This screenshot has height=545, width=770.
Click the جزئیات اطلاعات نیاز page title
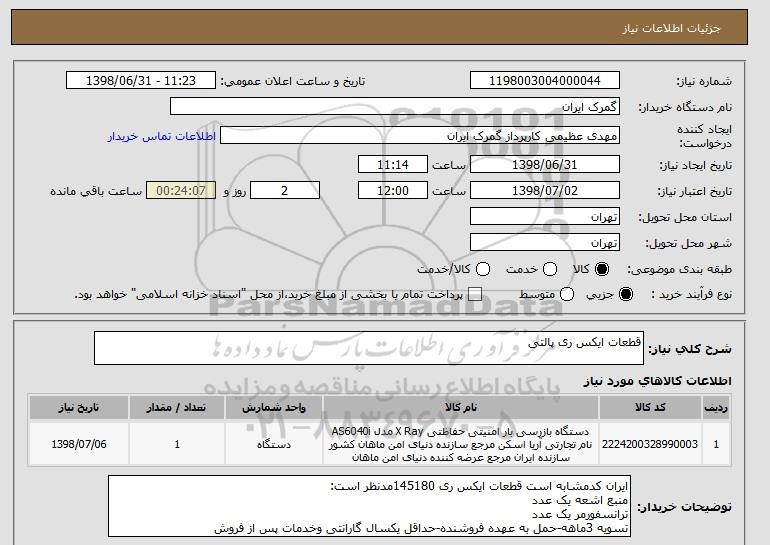click(x=671, y=28)
